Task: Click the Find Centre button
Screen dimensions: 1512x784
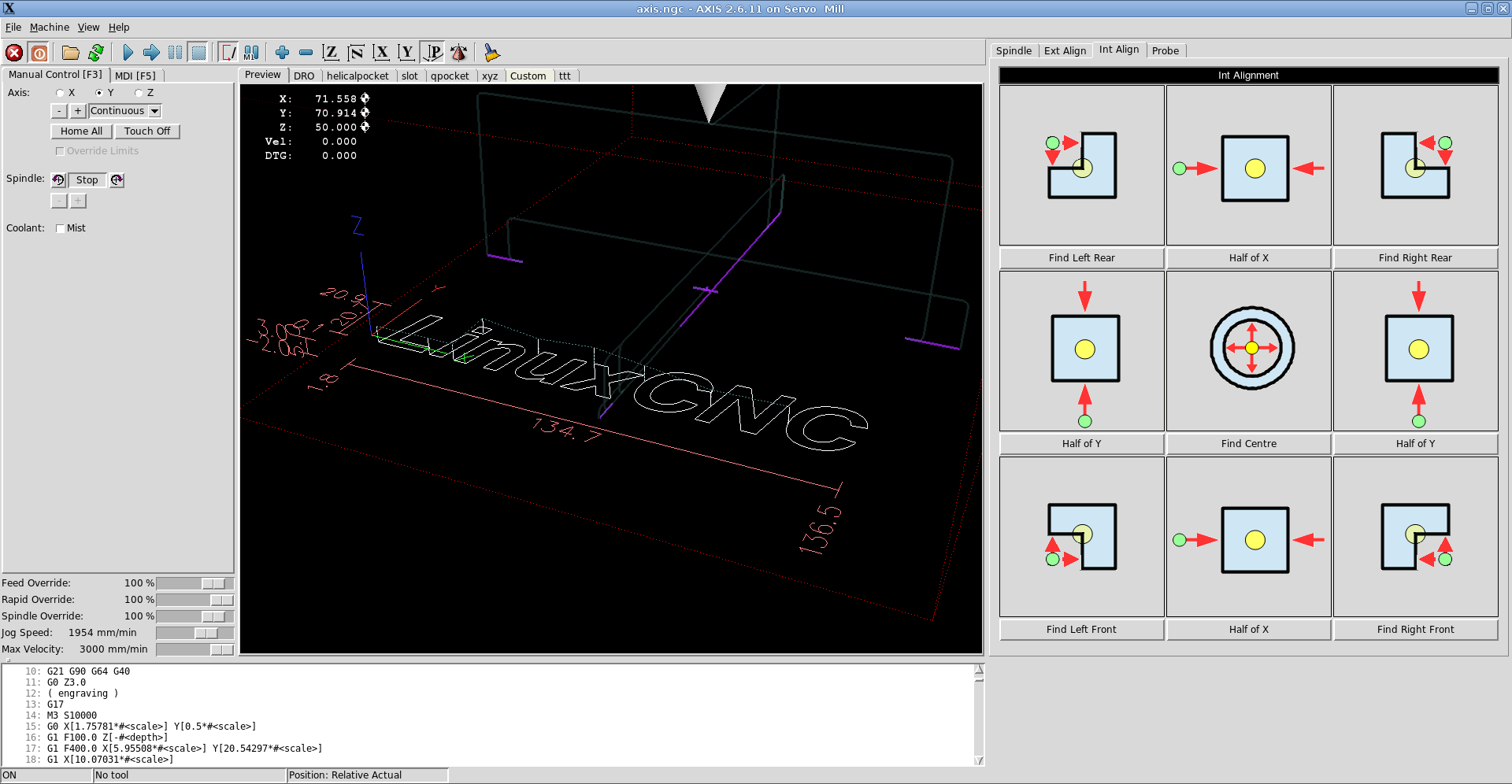Action: (1248, 444)
